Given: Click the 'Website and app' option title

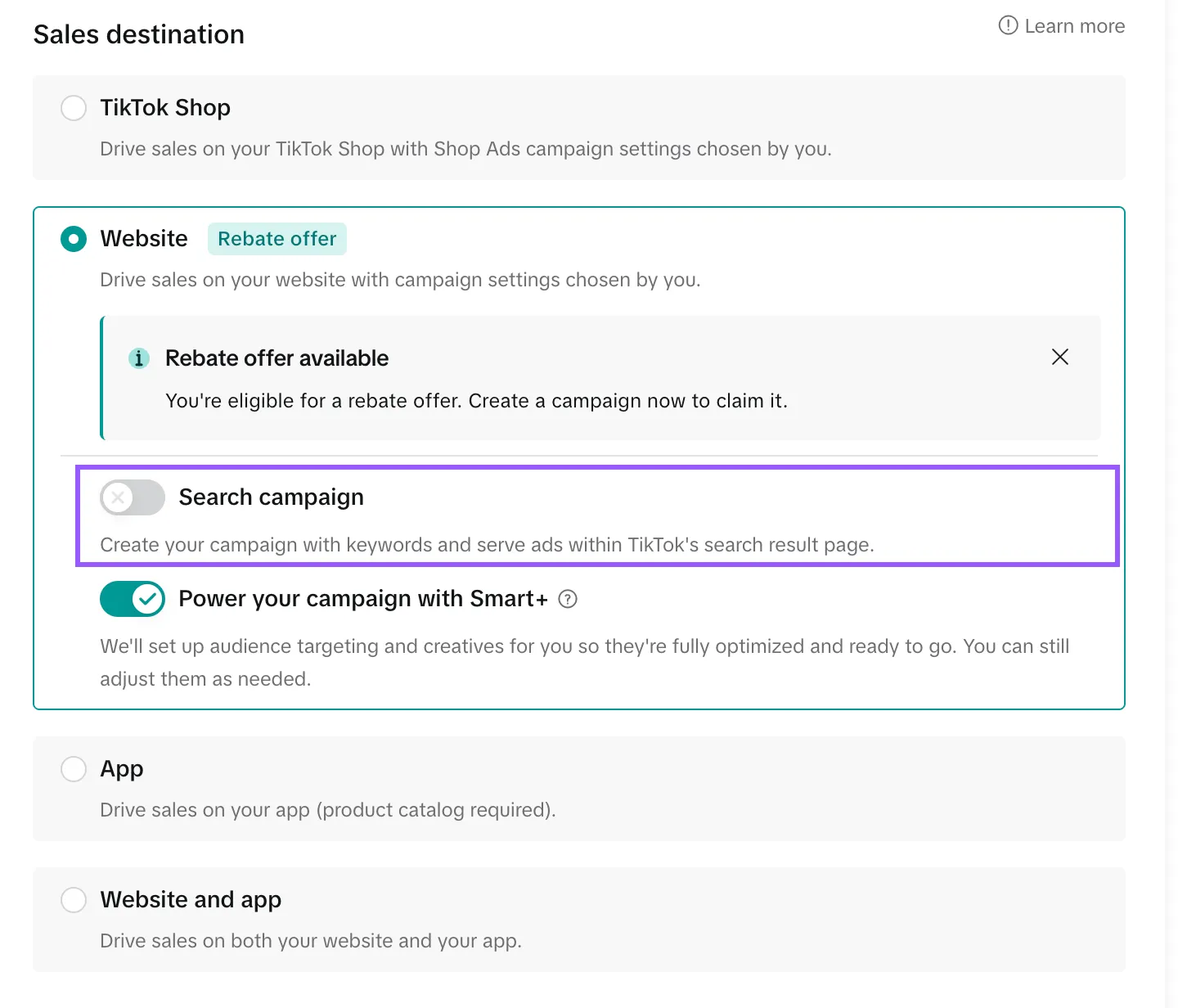Looking at the screenshot, I should pyautogui.click(x=191, y=900).
